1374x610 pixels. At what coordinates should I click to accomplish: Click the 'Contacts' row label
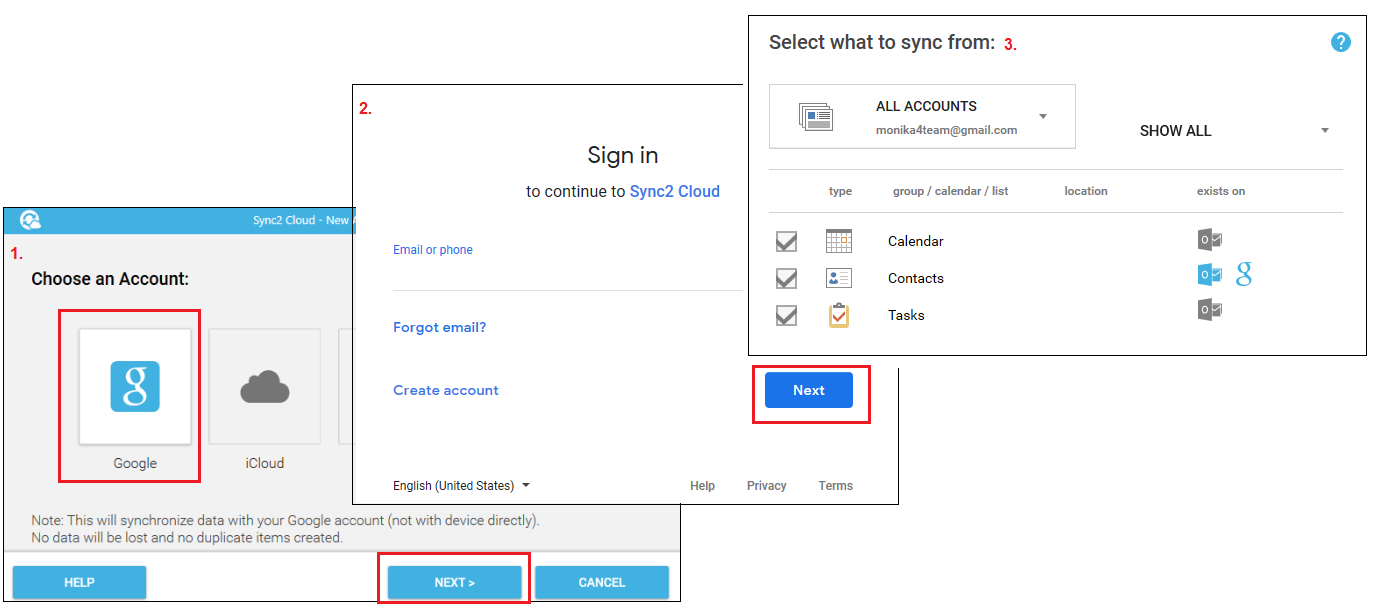[916, 278]
